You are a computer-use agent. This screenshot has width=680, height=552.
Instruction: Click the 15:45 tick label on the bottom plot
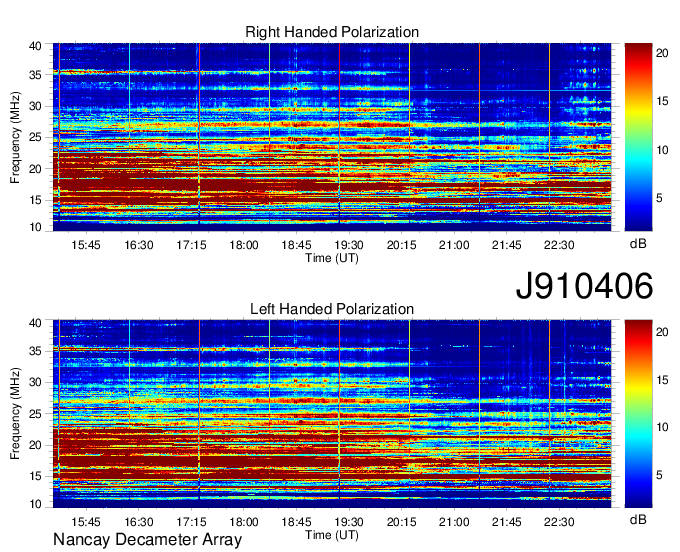point(86,522)
